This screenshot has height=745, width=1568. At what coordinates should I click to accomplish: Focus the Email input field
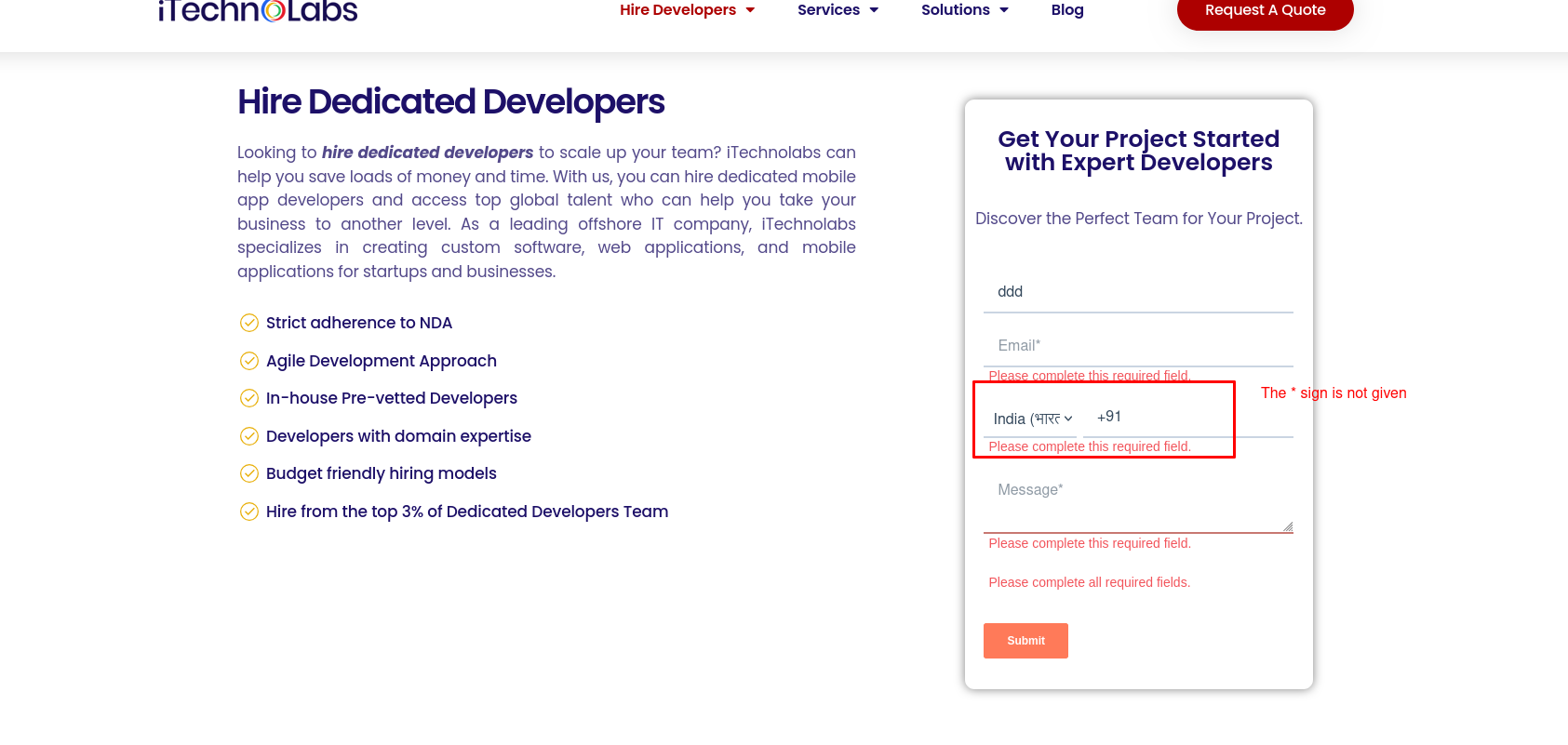pos(1138,346)
